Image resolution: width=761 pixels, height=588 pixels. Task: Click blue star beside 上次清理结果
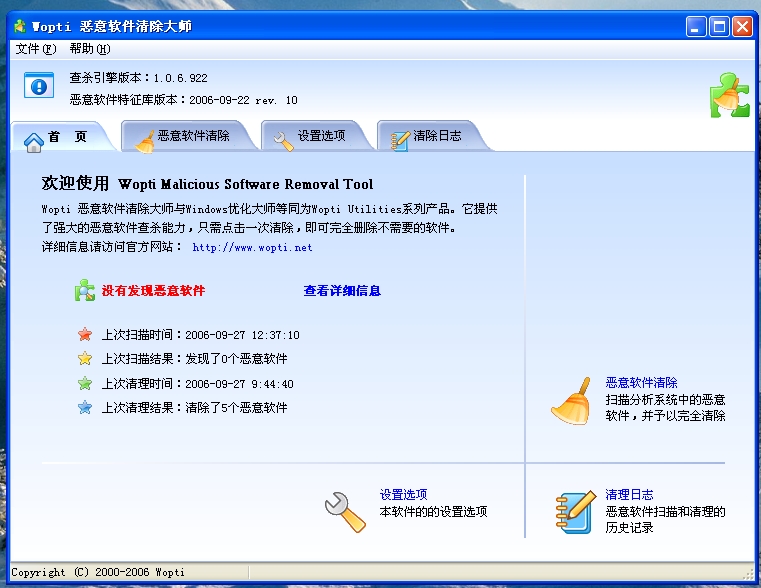point(85,407)
